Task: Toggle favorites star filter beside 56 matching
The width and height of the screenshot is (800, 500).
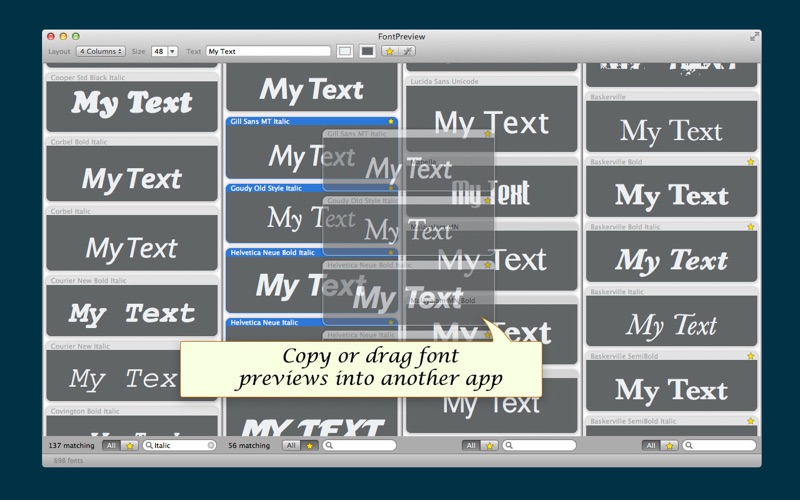Action: [x=310, y=445]
